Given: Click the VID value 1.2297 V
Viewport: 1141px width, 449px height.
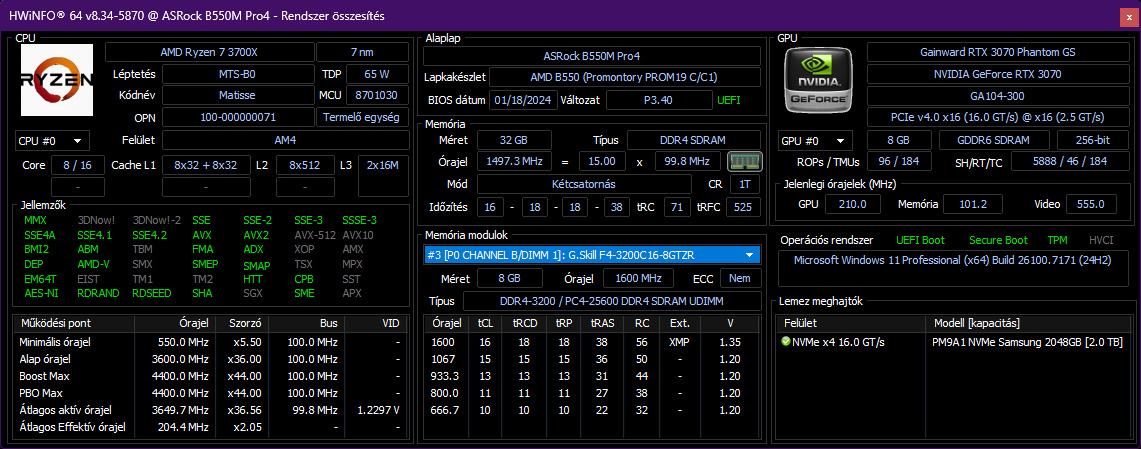Looking at the screenshot, I should click(378, 410).
